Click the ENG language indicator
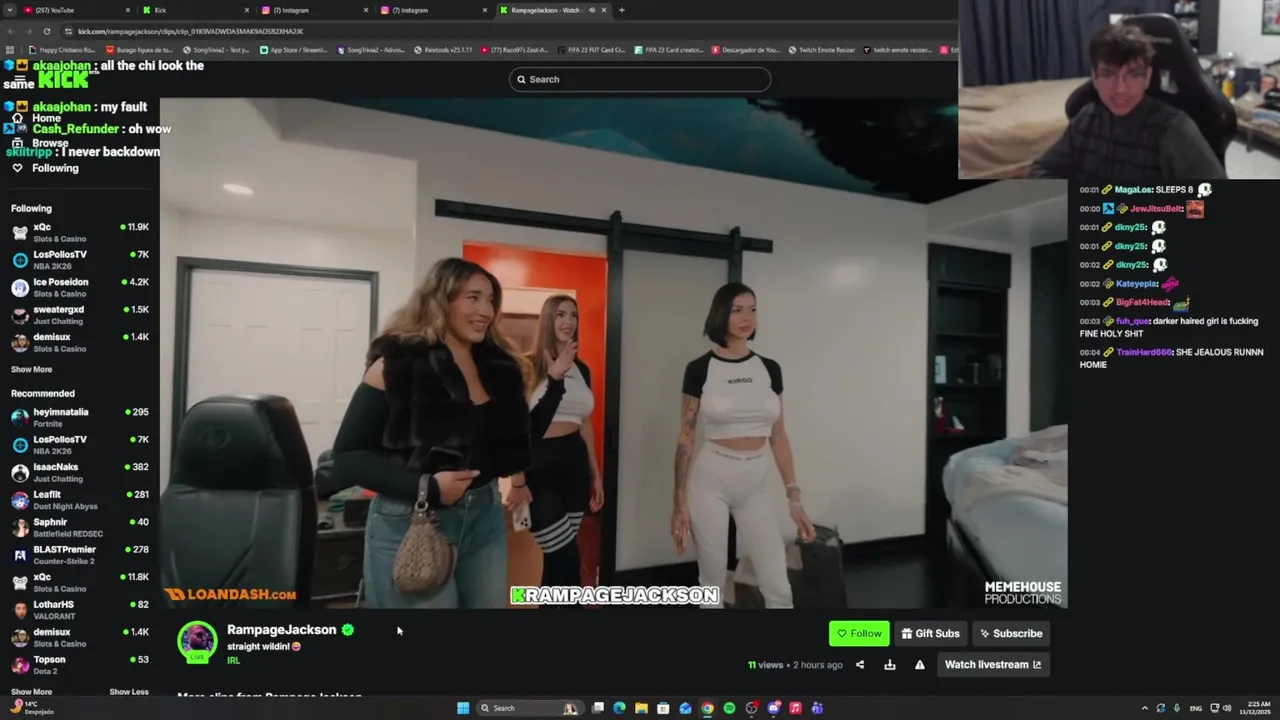 (x=1196, y=708)
